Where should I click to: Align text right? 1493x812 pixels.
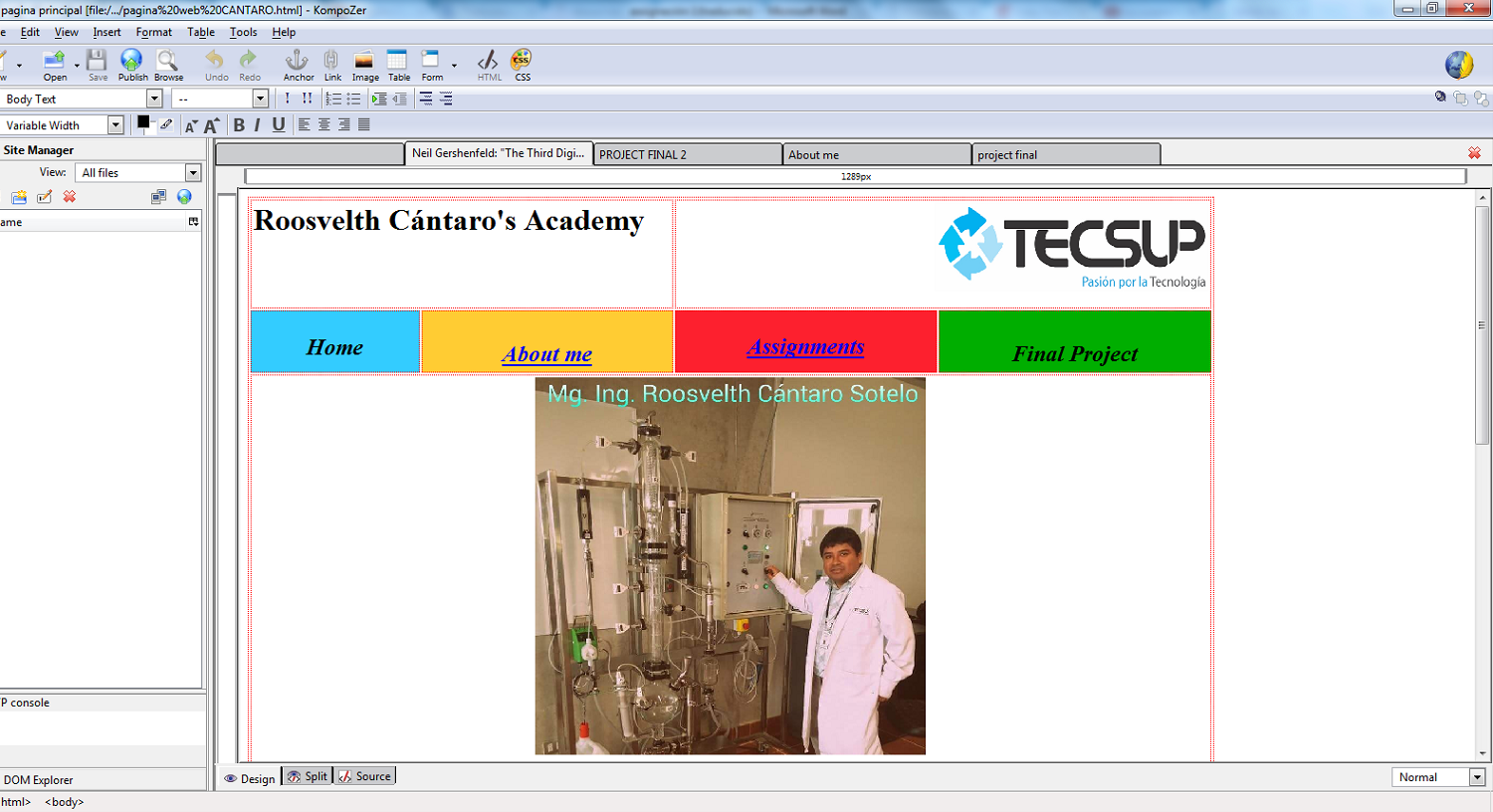(x=344, y=124)
